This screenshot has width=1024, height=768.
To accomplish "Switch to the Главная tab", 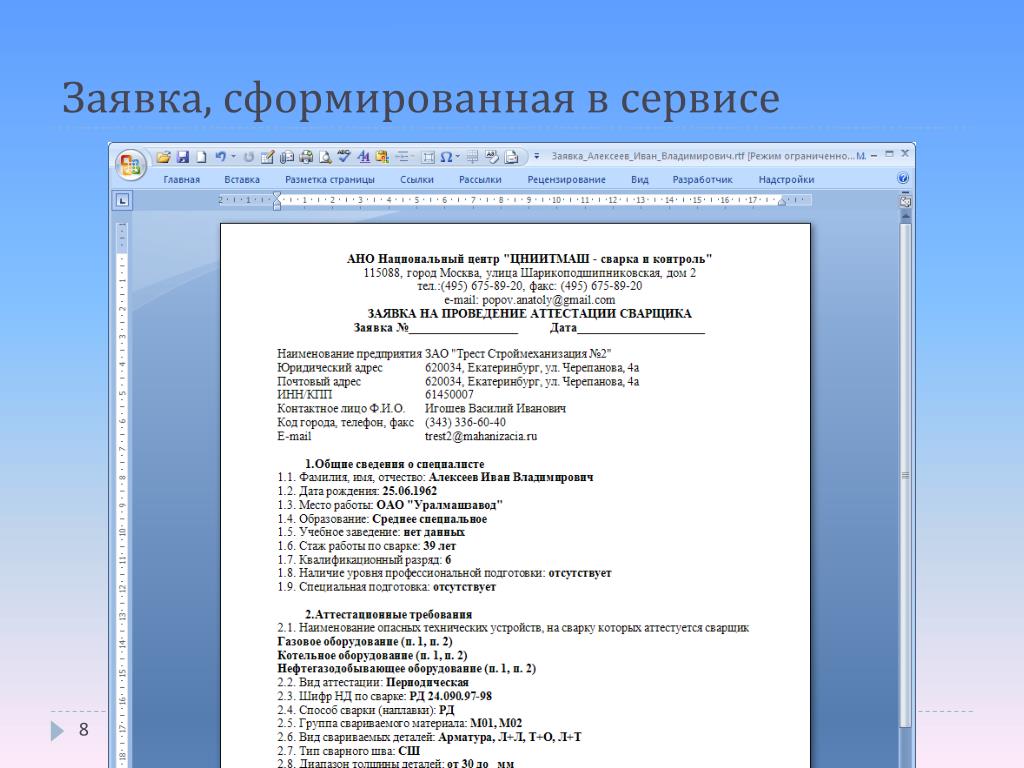I will (x=182, y=180).
